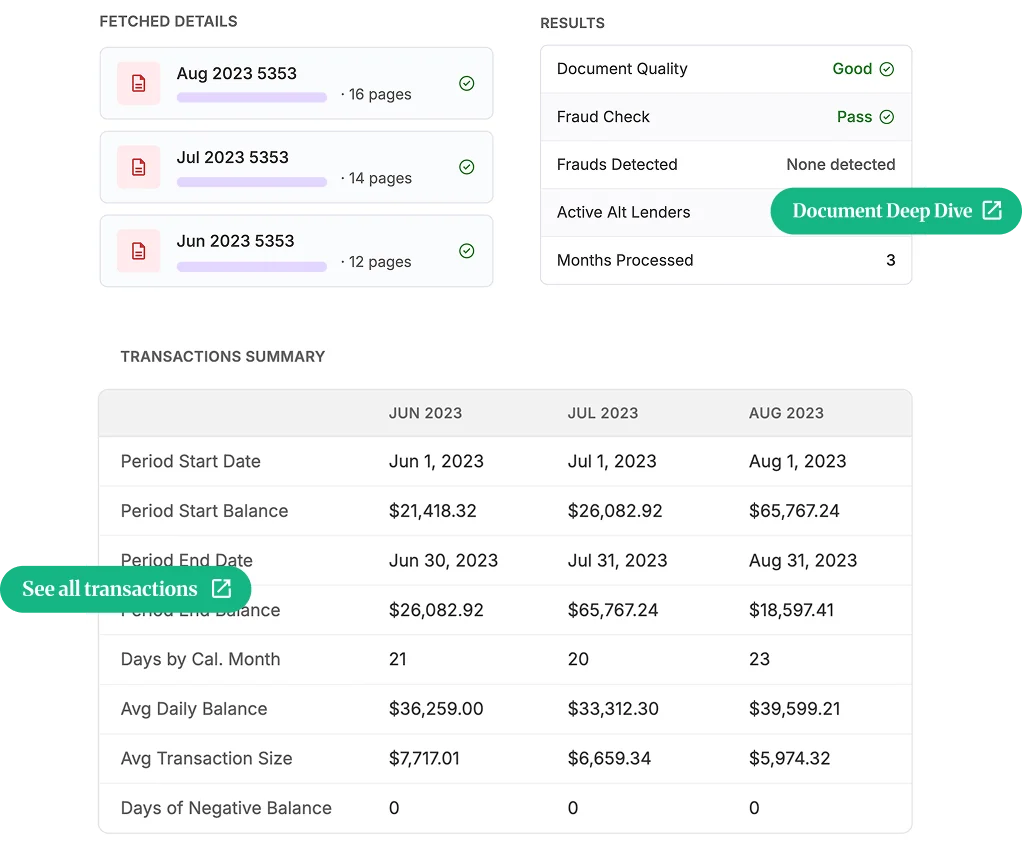Select the JUL 2023 column header

pos(603,413)
